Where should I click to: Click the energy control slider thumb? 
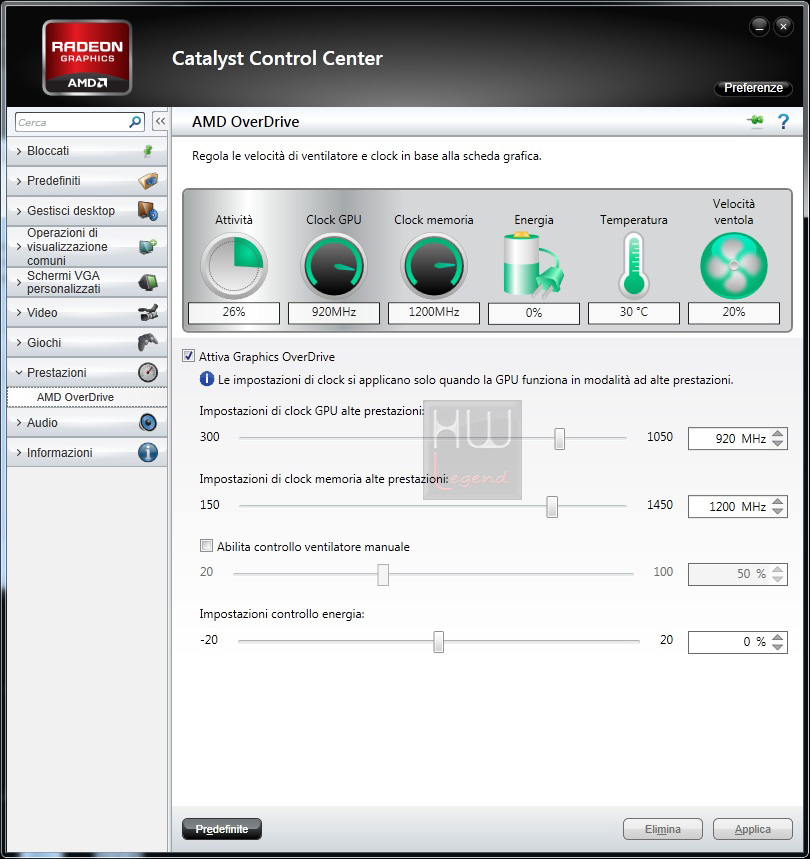(439, 642)
